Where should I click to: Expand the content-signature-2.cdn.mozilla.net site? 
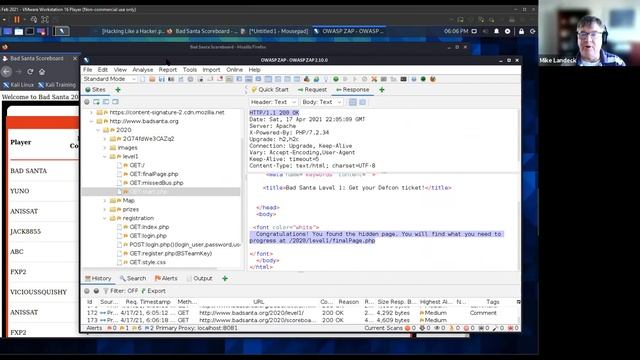[91, 112]
